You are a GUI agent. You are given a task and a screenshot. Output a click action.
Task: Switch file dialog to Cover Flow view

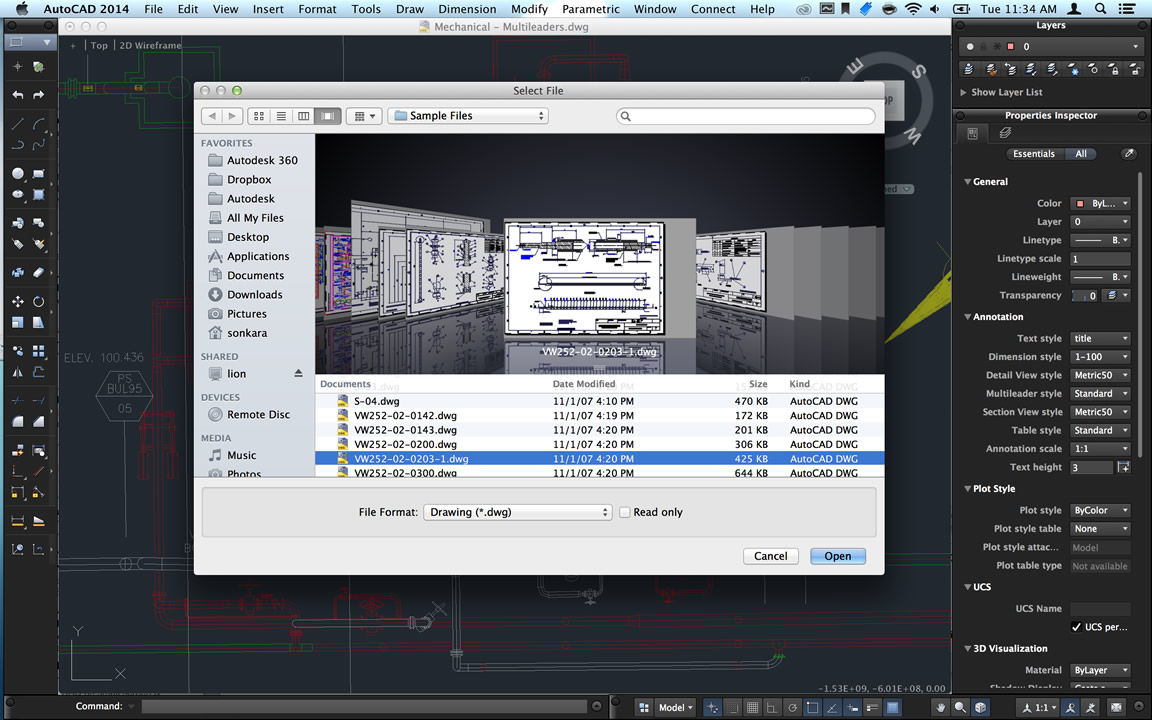[328, 116]
